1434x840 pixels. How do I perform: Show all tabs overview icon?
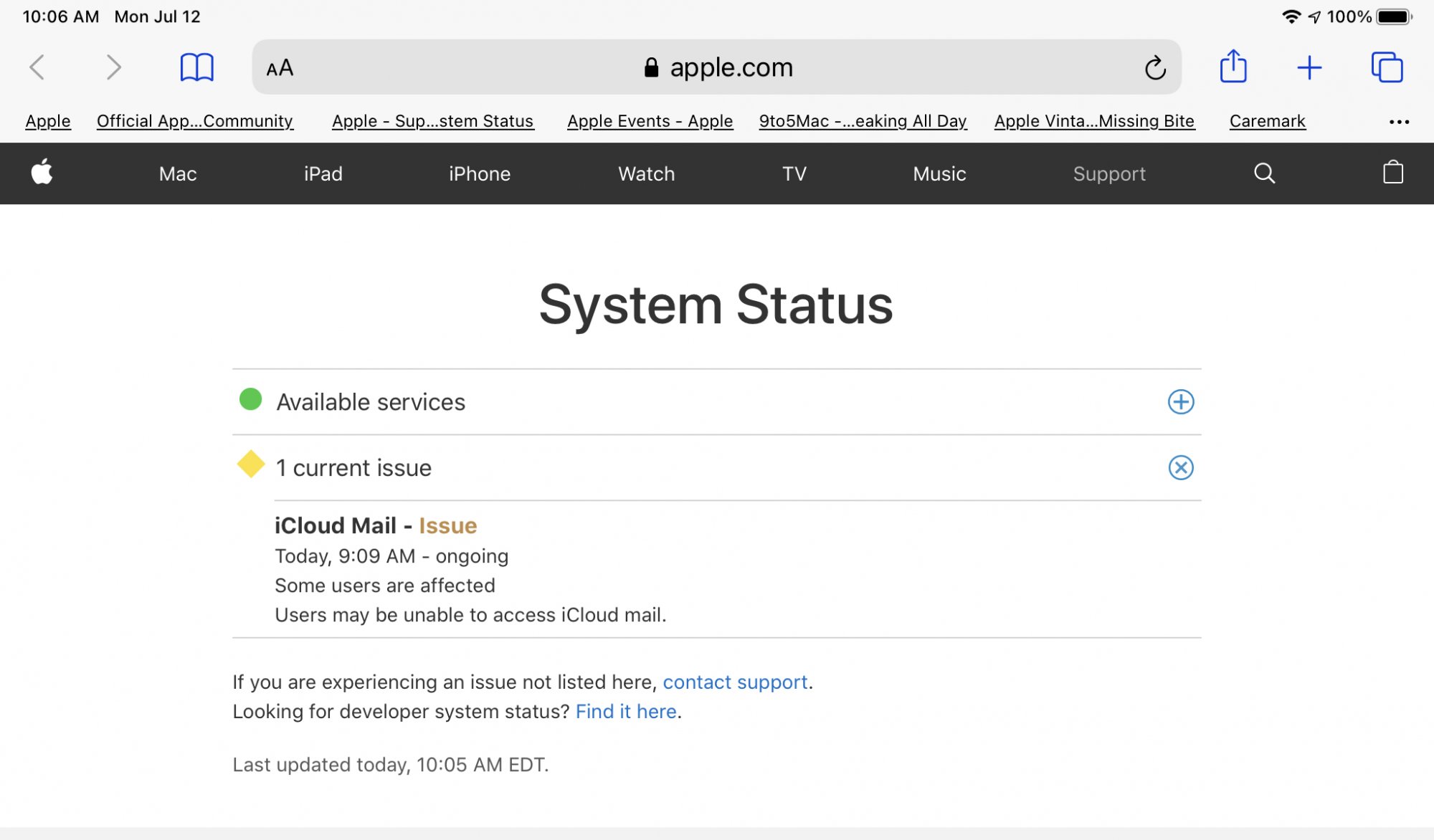1387,67
